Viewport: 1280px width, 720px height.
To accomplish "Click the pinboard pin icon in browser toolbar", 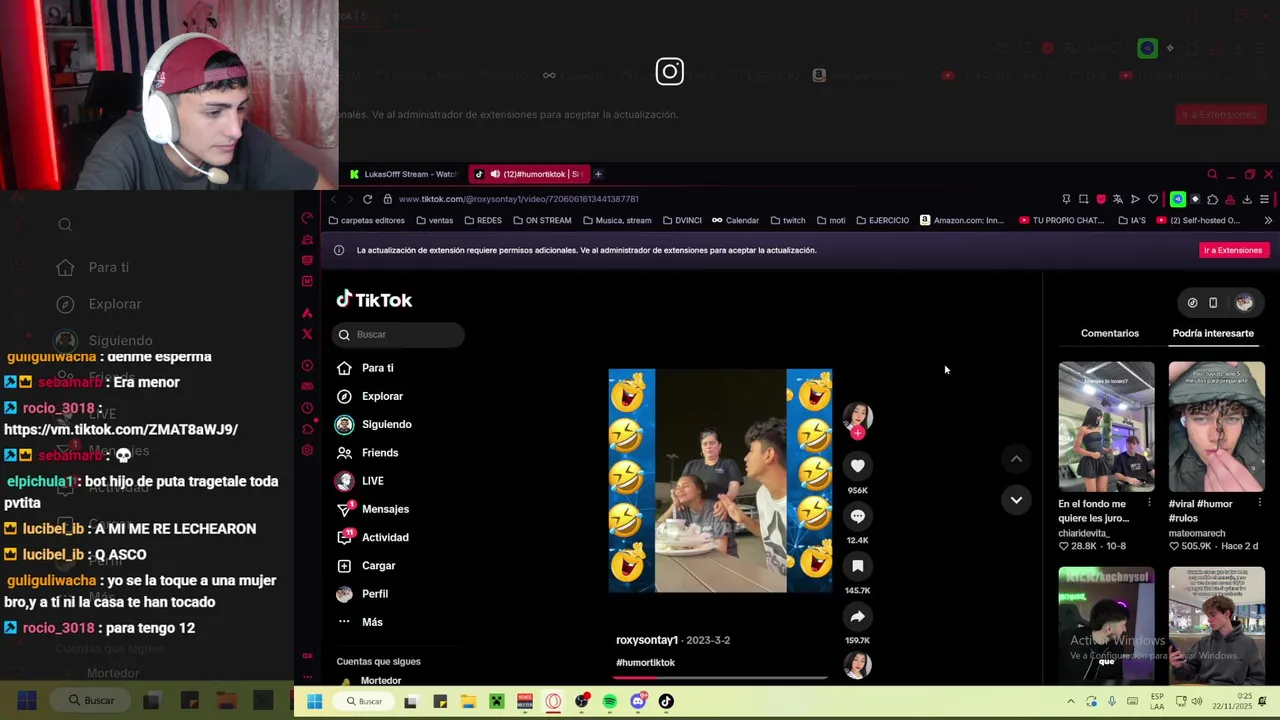I will tap(1066, 199).
